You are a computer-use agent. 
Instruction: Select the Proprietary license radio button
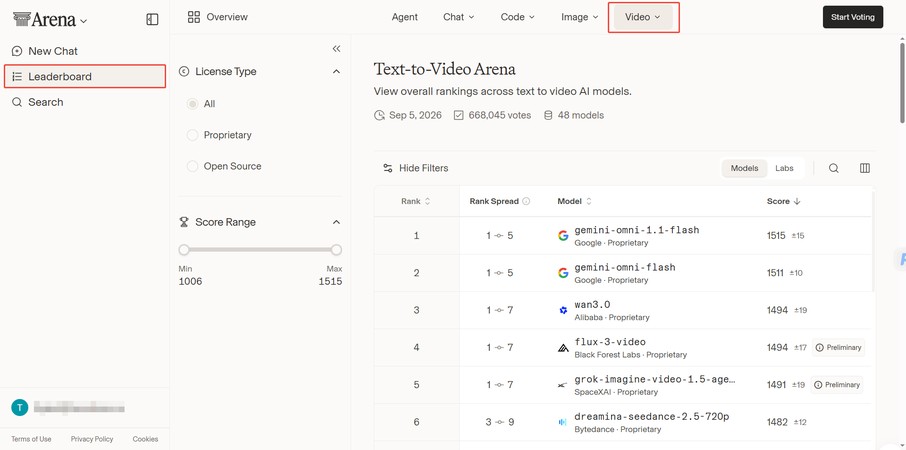coord(192,135)
